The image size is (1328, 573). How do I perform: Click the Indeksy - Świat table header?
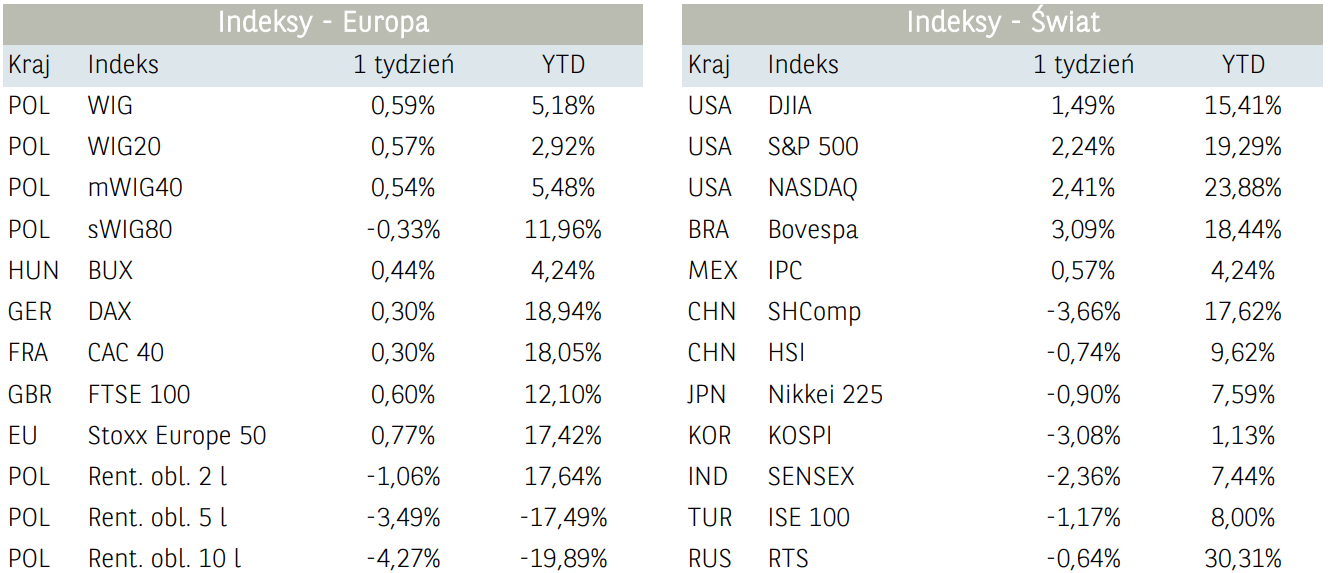1002,23
